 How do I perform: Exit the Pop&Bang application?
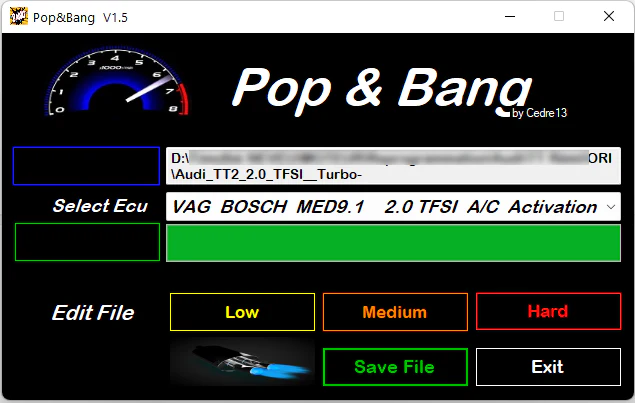click(548, 367)
